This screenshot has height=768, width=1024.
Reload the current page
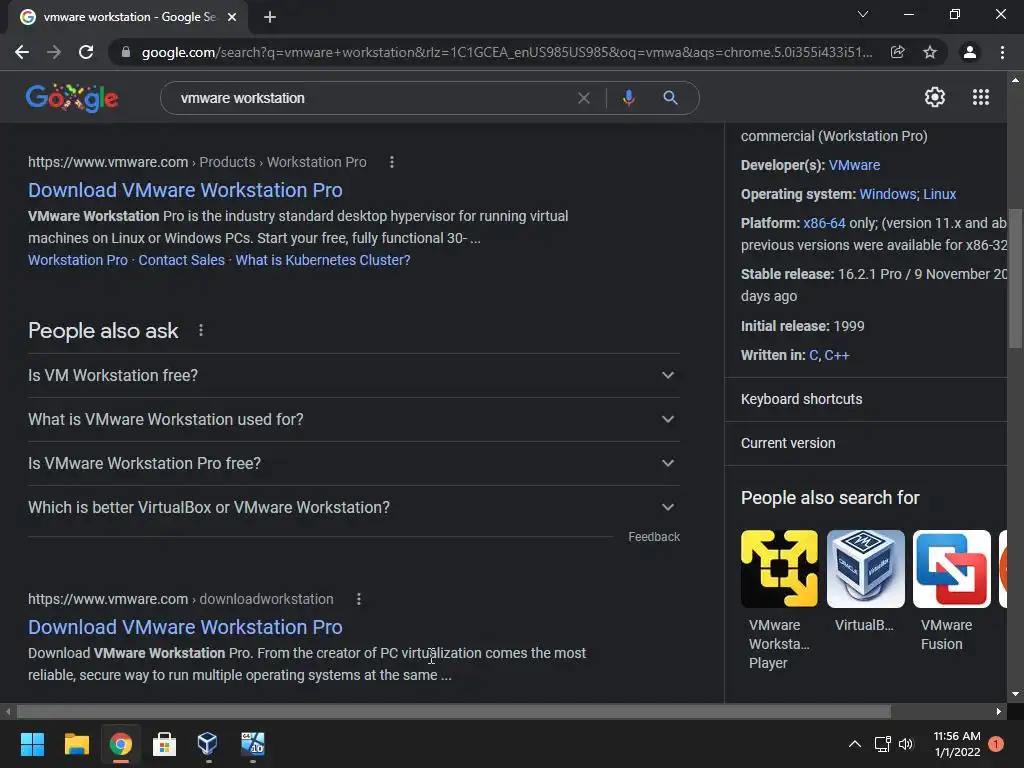coord(86,52)
